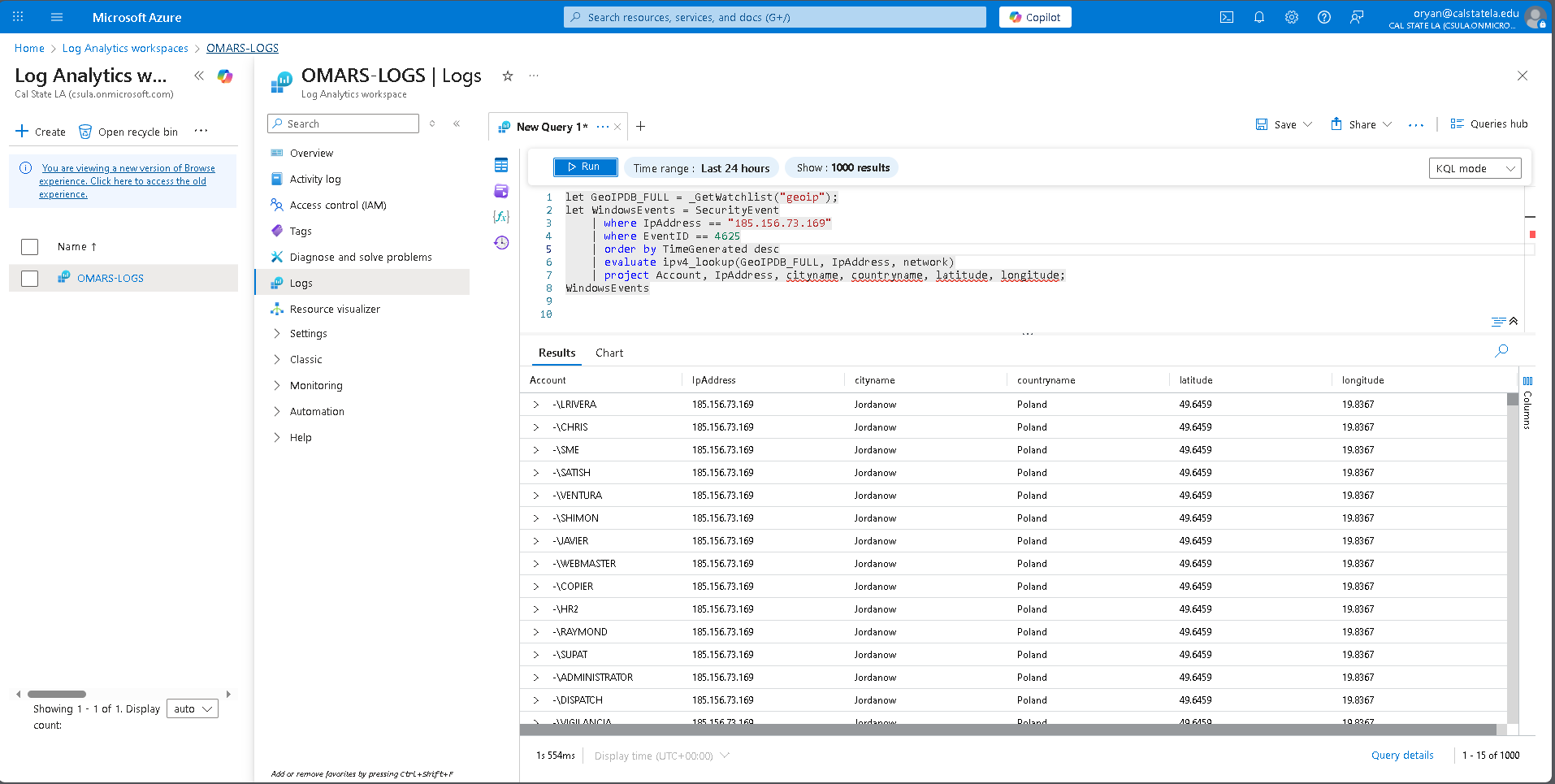Switch to the Results tab
Screen dimensions: 1555x784
click(x=557, y=353)
